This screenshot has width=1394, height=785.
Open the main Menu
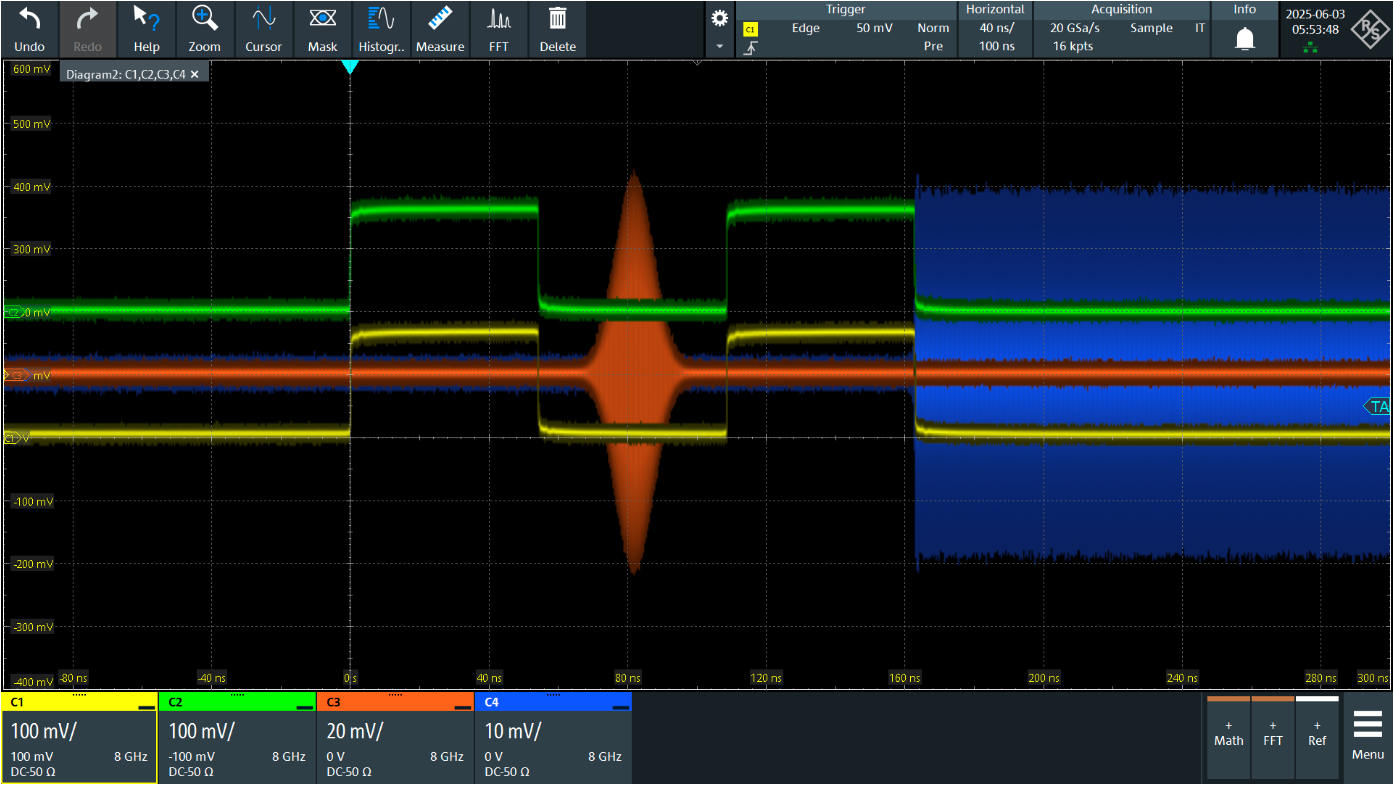(x=1367, y=737)
